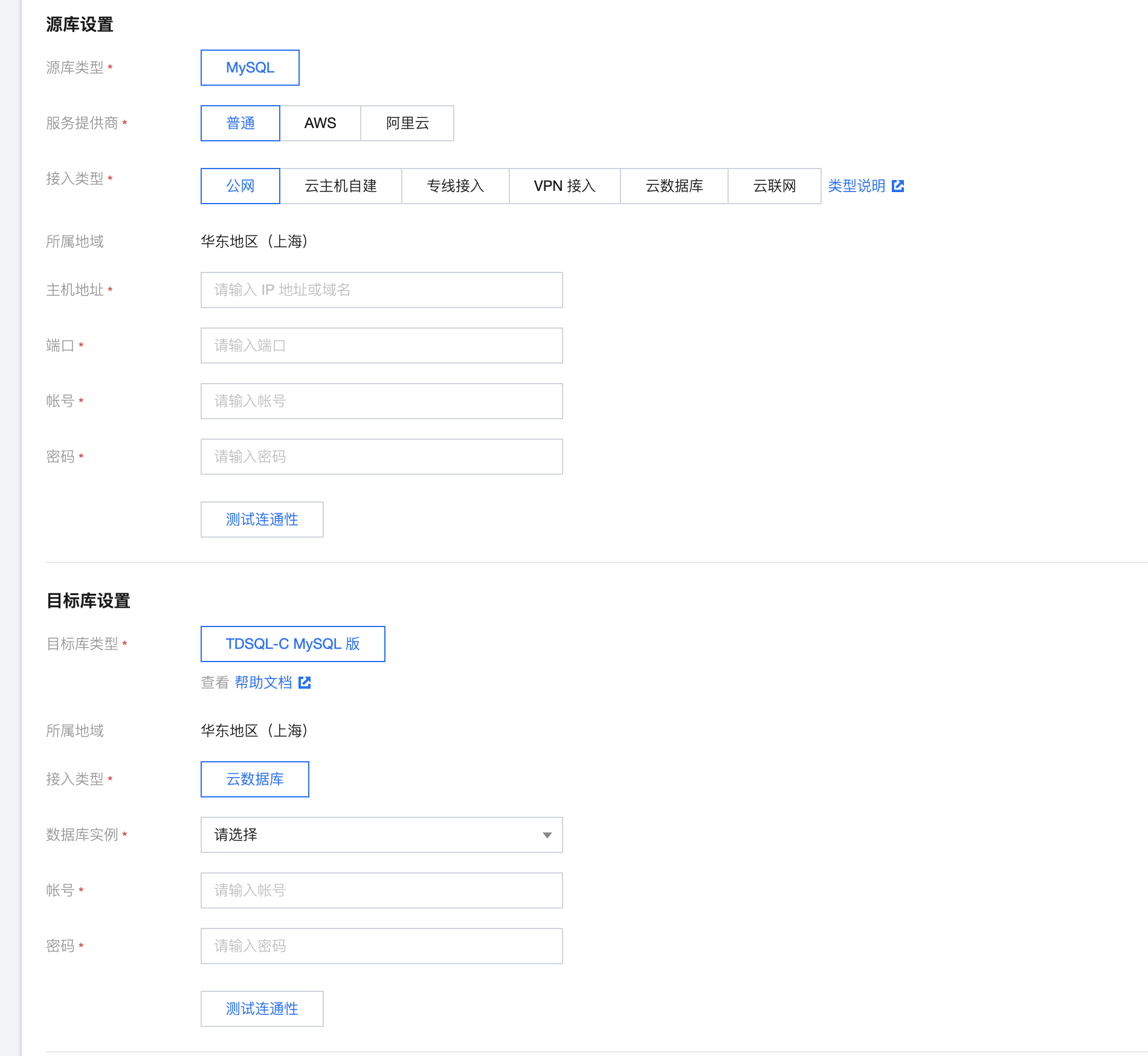
Task: Focus the source database 密码 field
Action: (x=382, y=457)
